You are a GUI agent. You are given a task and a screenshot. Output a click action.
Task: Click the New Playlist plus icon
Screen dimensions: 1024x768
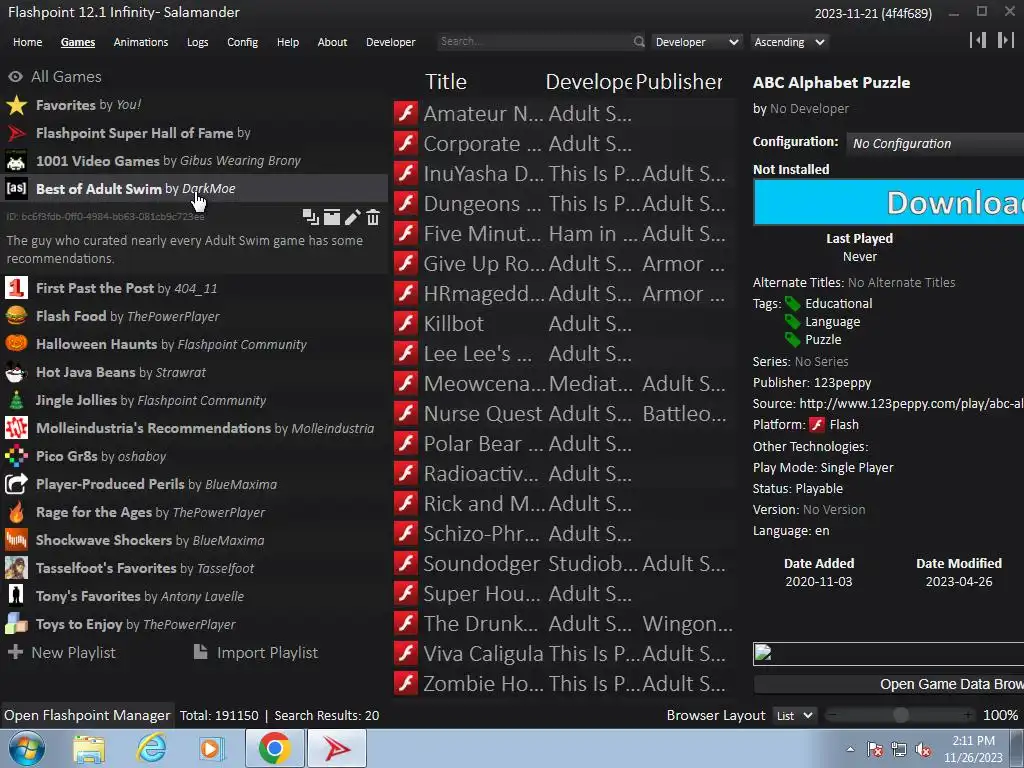(x=15, y=652)
